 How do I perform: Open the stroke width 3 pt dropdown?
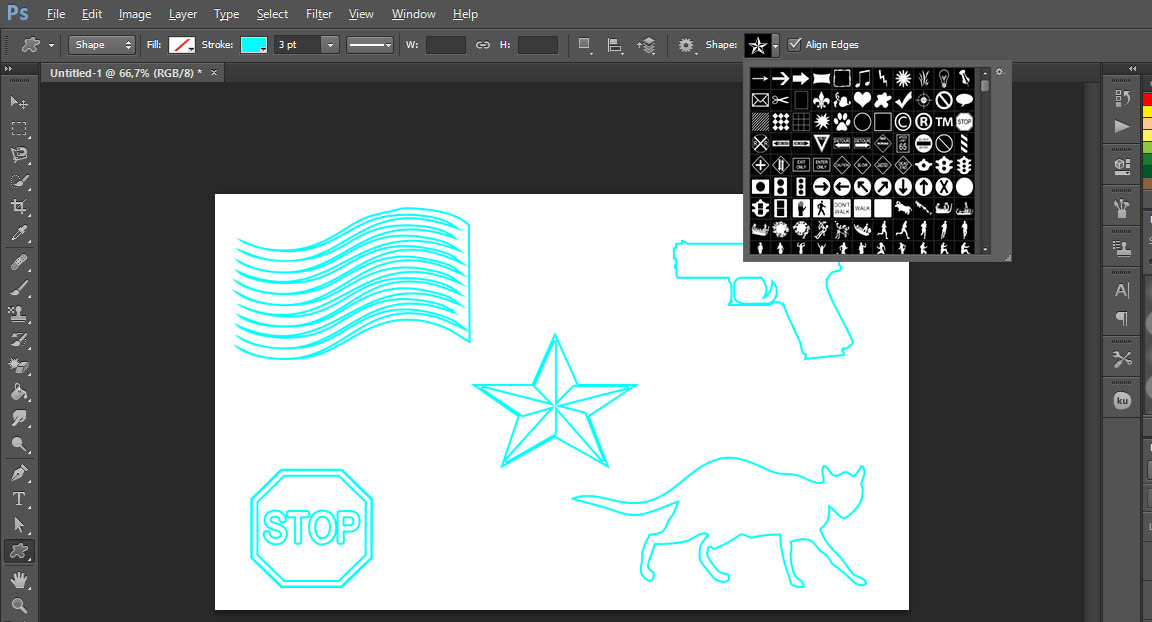(x=330, y=45)
